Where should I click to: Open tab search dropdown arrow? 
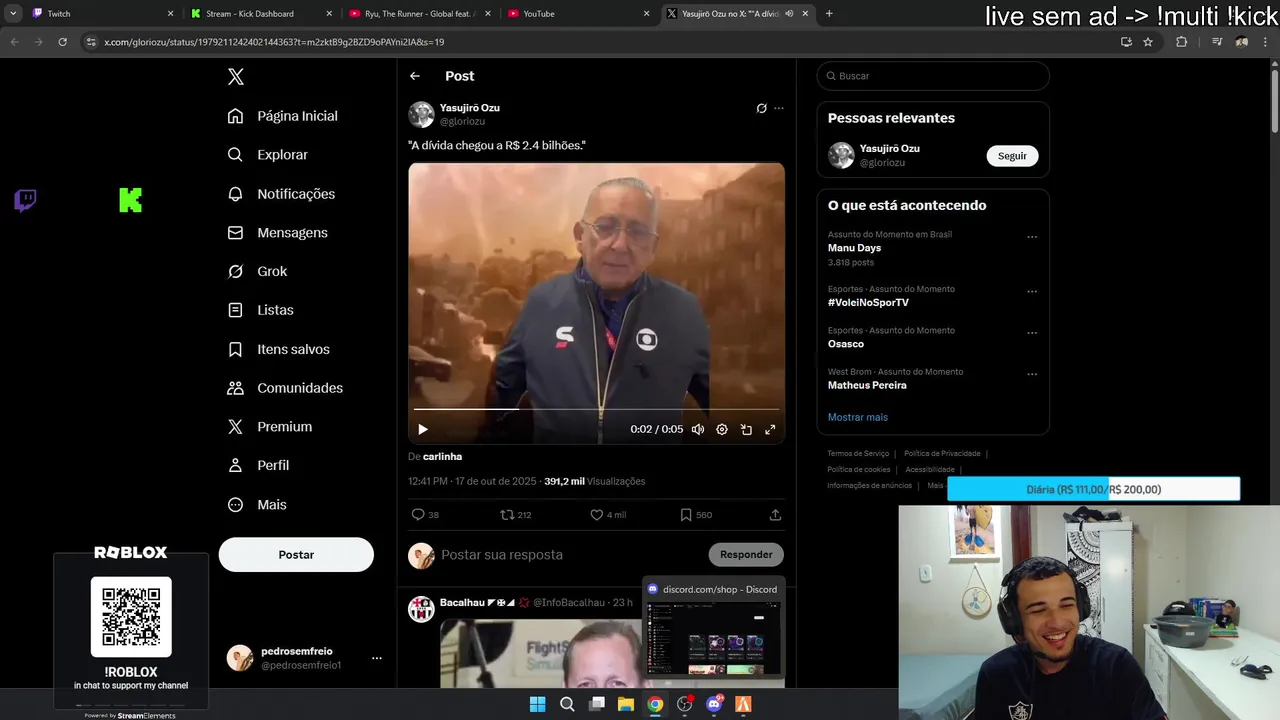click(13, 14)
